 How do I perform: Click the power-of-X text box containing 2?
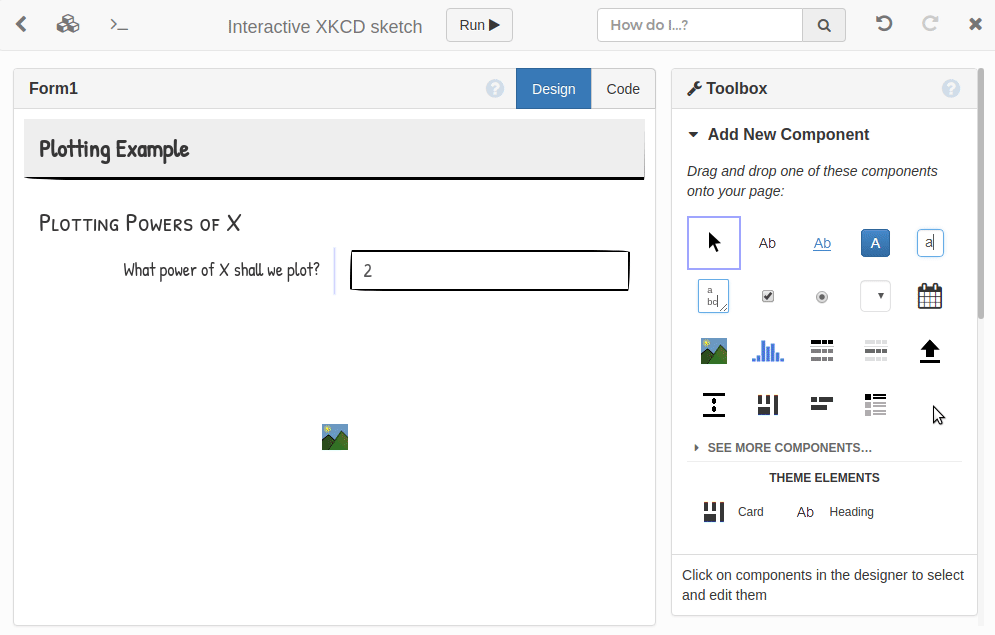[489, 270]
